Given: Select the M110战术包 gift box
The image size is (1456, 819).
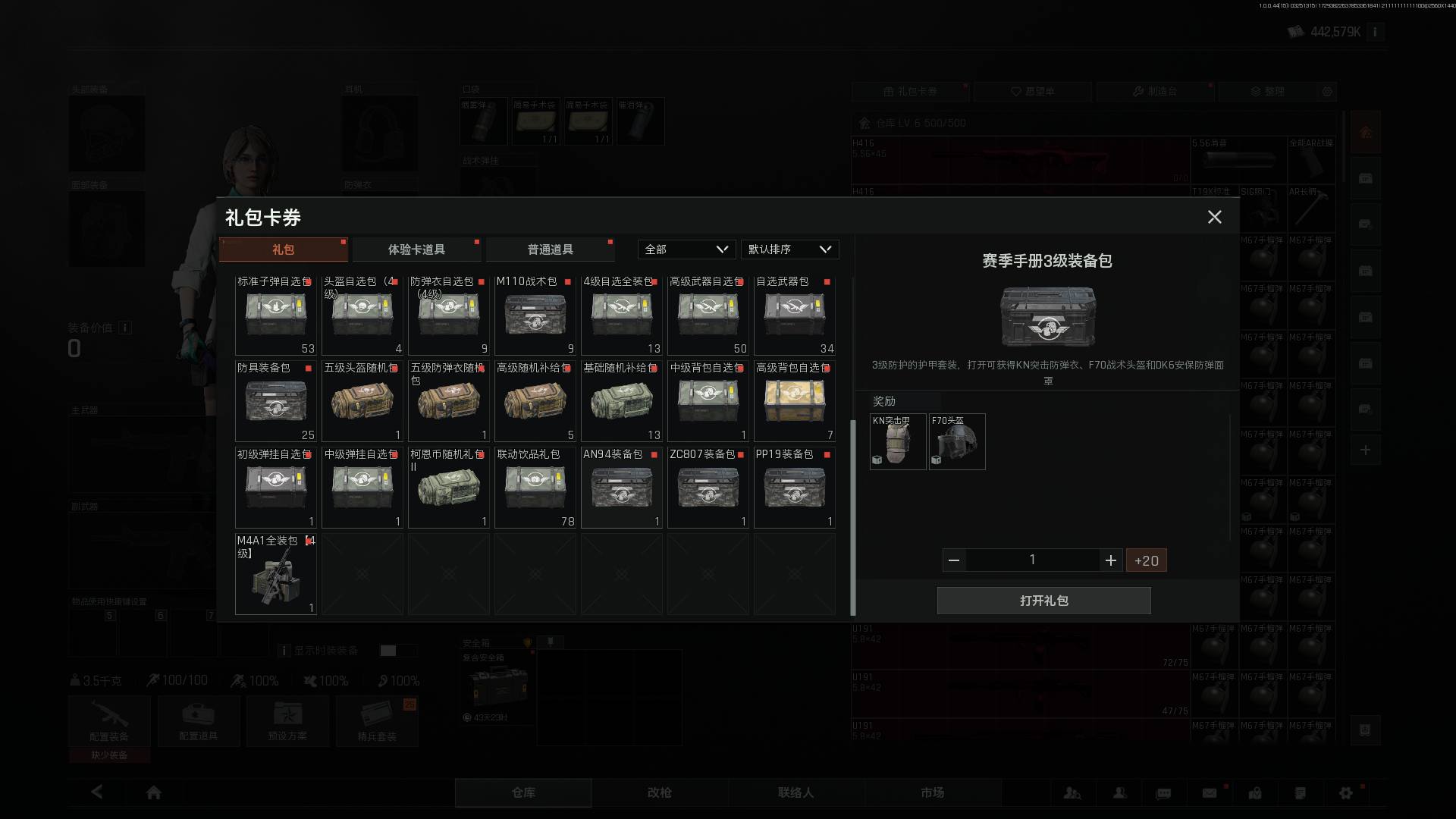Looking at the screenshot, I should (535, 315).
